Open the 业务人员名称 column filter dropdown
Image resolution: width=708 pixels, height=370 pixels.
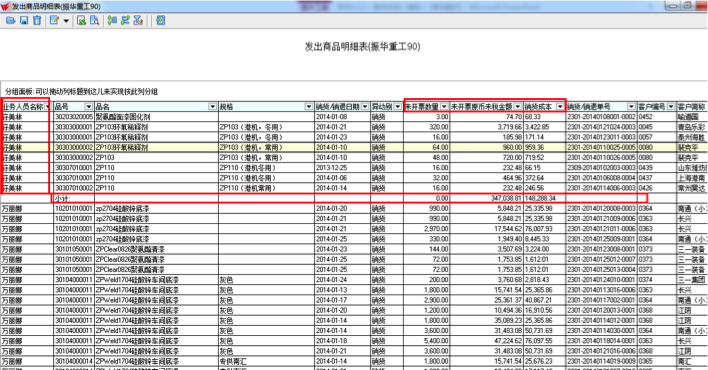pyautogui.click(x=47, y=107)
